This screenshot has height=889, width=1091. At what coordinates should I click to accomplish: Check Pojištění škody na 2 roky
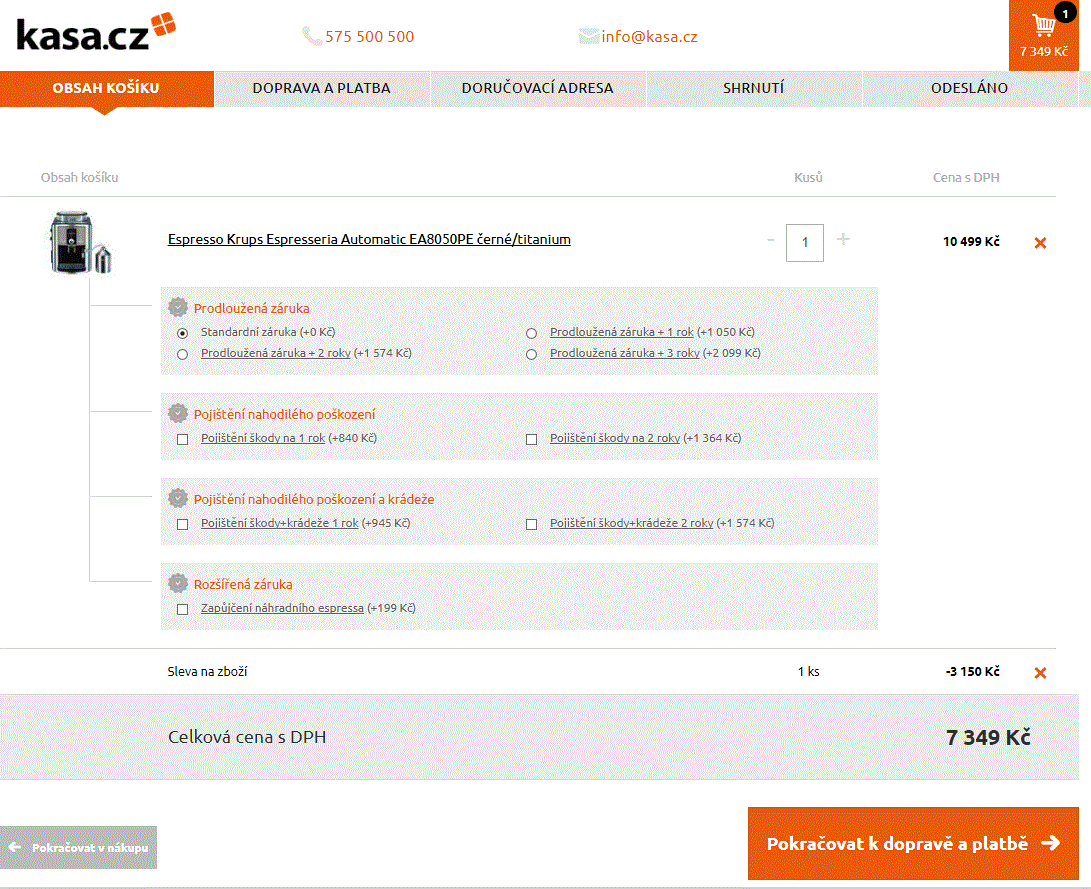tap(532, 439)
